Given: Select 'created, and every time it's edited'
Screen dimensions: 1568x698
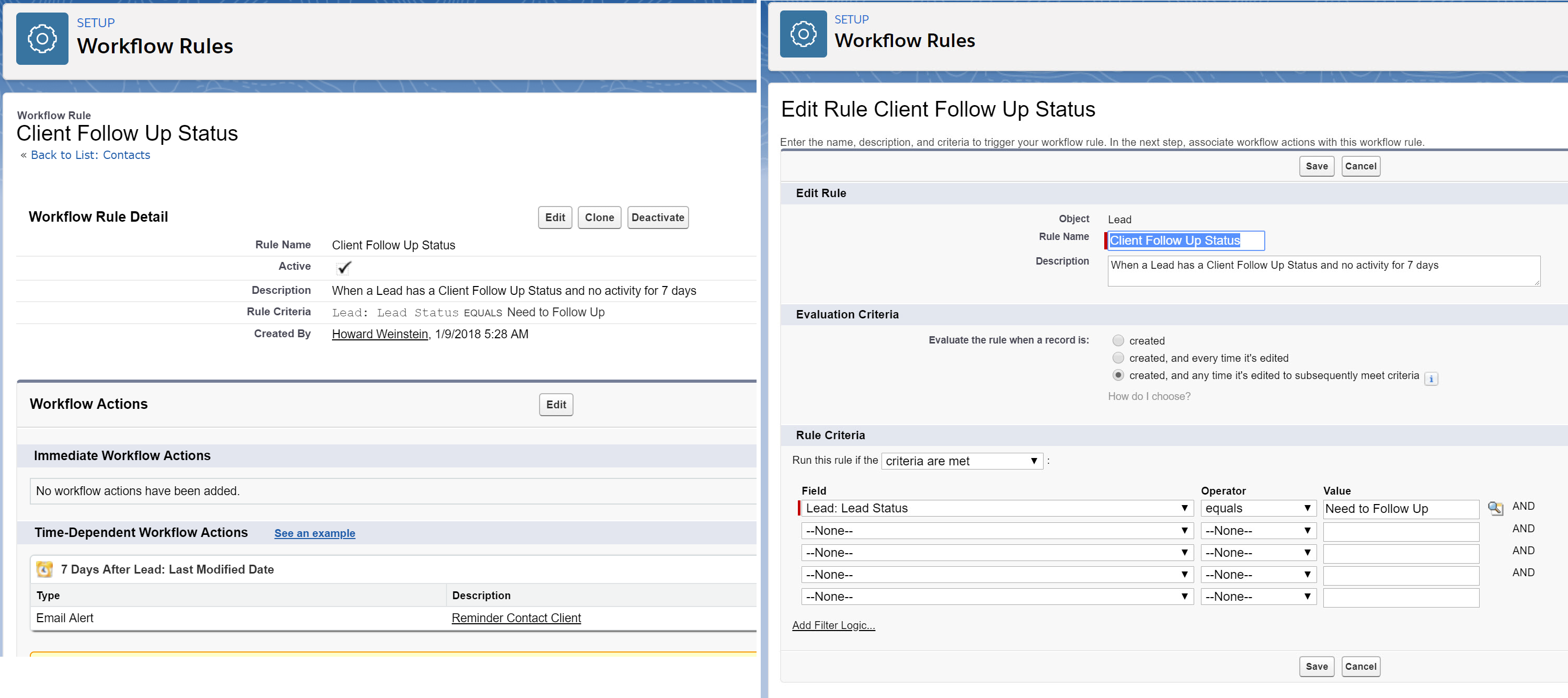Looking at the screenshot, I should point(1117,358).
